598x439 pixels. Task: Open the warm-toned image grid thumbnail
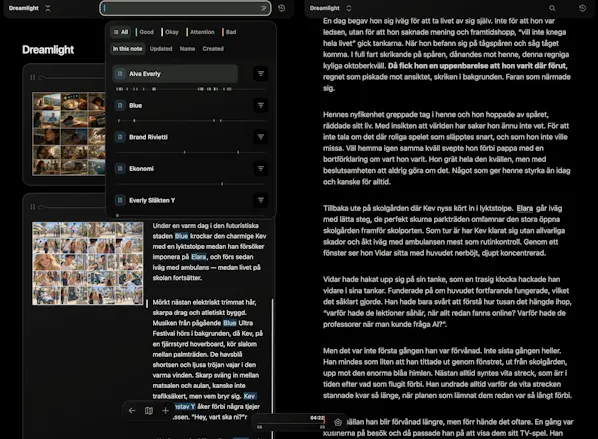(69, 134)
